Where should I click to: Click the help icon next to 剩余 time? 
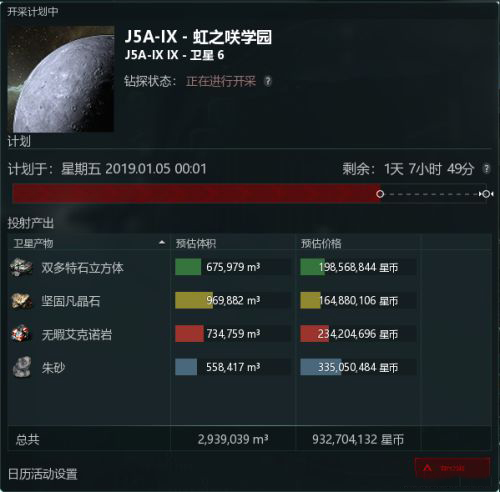coord(487,169)
